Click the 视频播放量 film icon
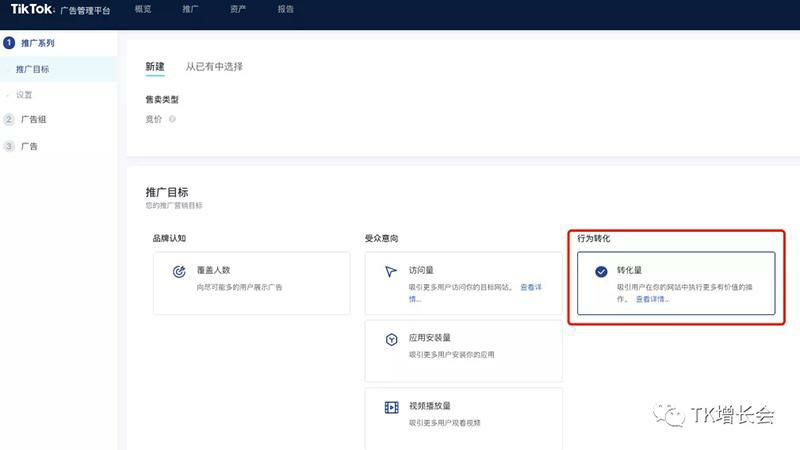800x450 pixels. coord(391,407)
